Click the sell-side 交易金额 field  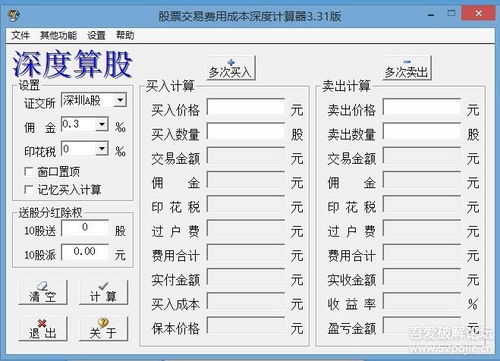pos(422,155)
